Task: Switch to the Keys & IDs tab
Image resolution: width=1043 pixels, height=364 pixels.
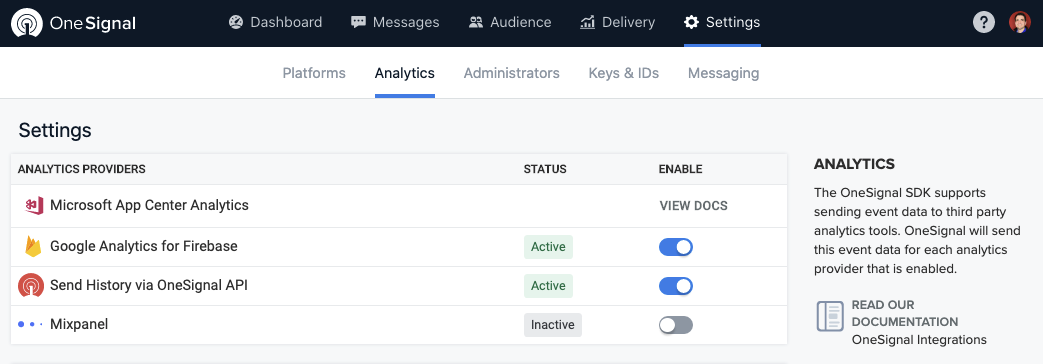Action: pyautogui.click(x=623, y=73)
